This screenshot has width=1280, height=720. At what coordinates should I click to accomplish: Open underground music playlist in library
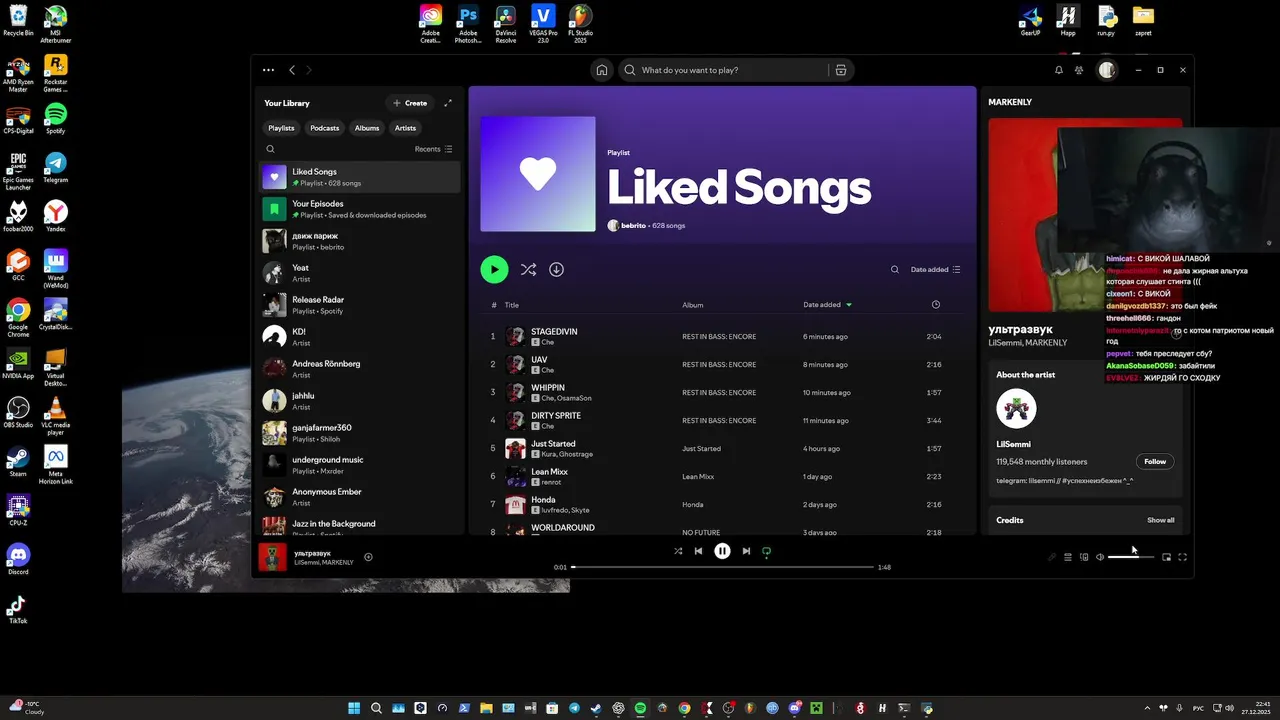pyautogui.click(x=360, y=464)
